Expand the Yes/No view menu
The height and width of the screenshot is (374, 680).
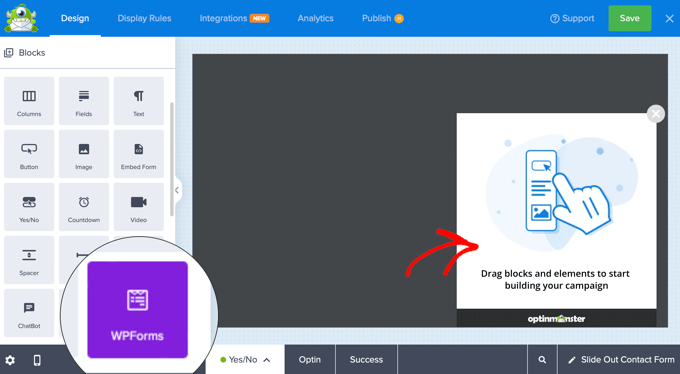[245, 360]
